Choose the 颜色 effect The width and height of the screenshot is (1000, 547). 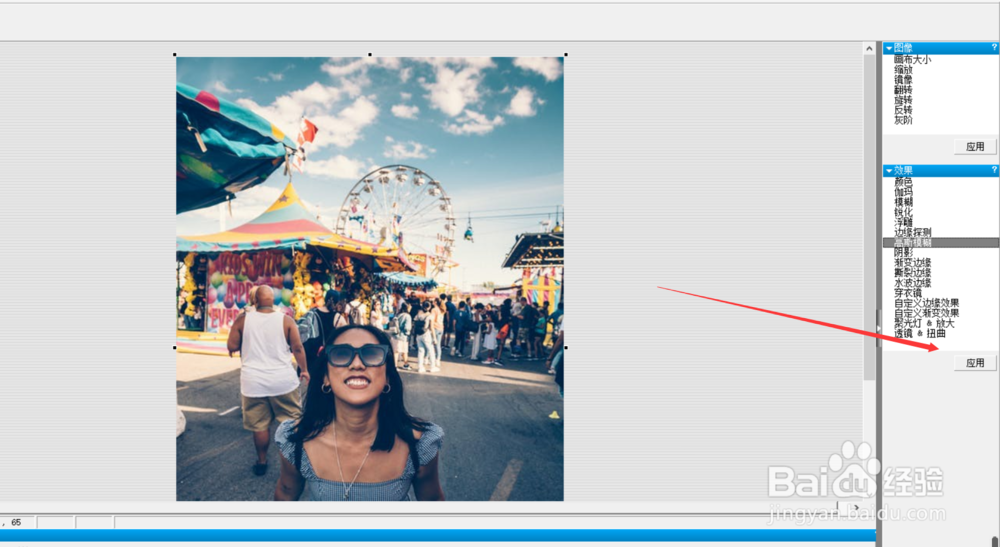[903, 182]
